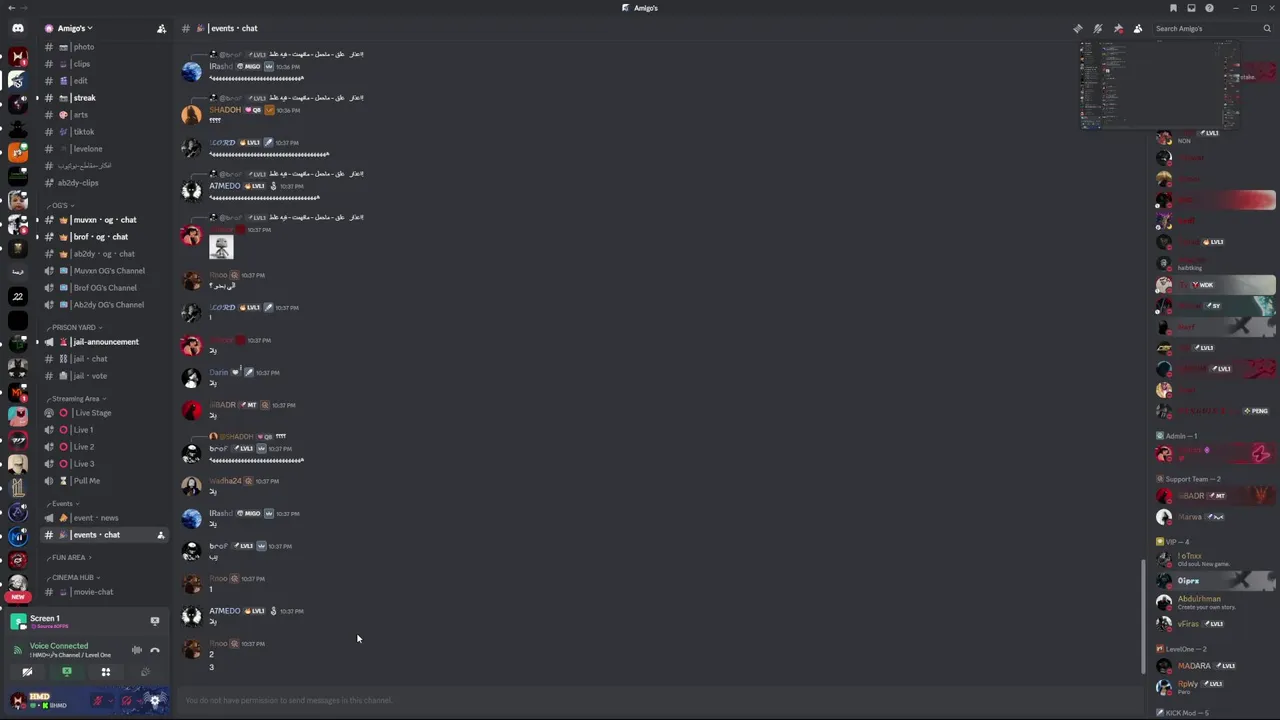Join Brof OG's Channel voice
The width and height of the screenshot is (1280, 720).
click(x=105, y=288)
